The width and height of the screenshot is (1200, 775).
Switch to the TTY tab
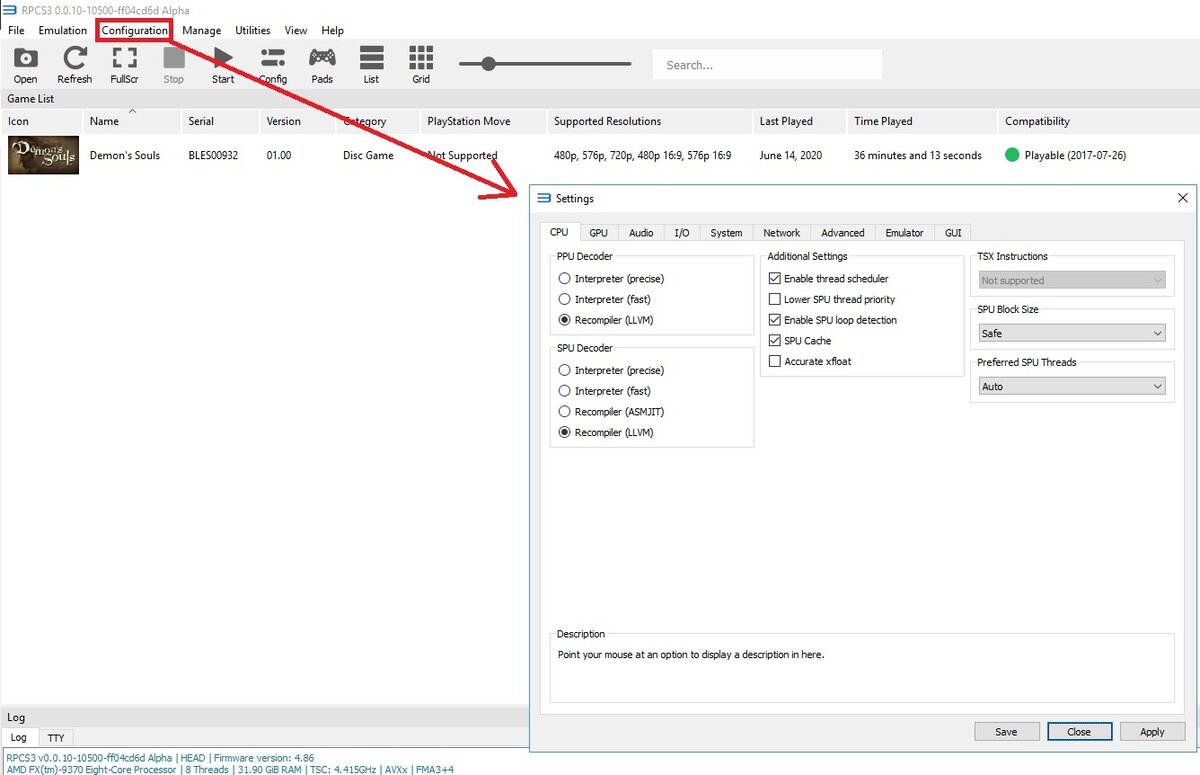click(x=56, y=738)
